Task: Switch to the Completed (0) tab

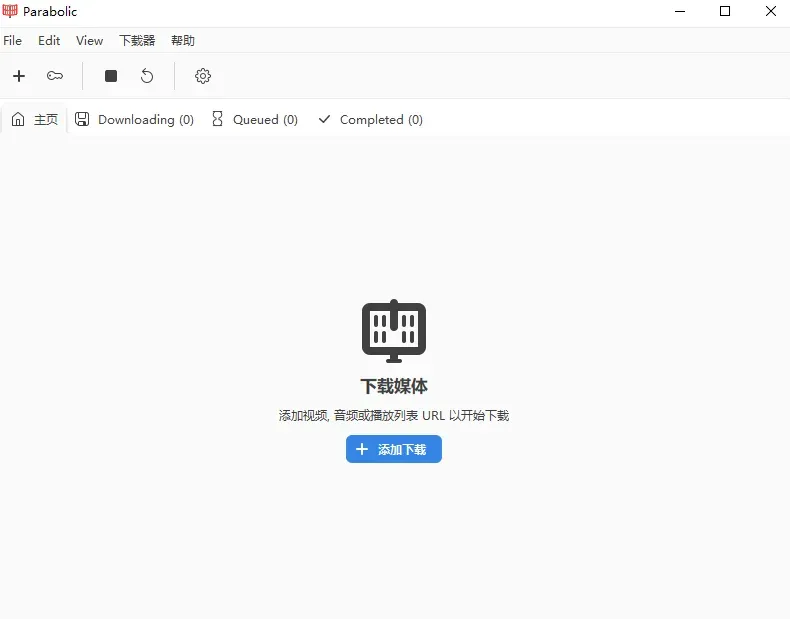Action: [x=371, y=119]
